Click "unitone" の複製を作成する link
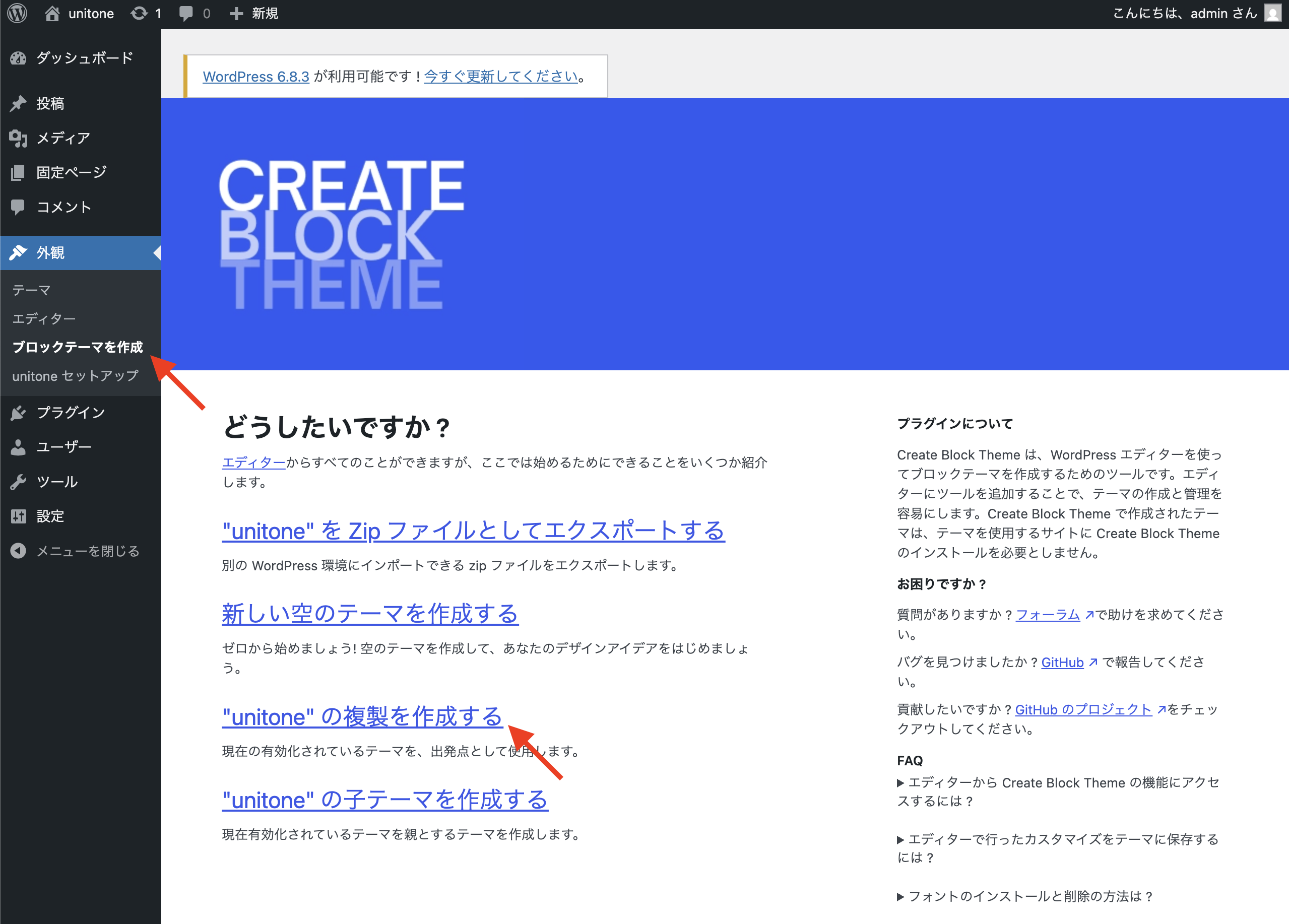1289x924 pixels. point(362,717)
